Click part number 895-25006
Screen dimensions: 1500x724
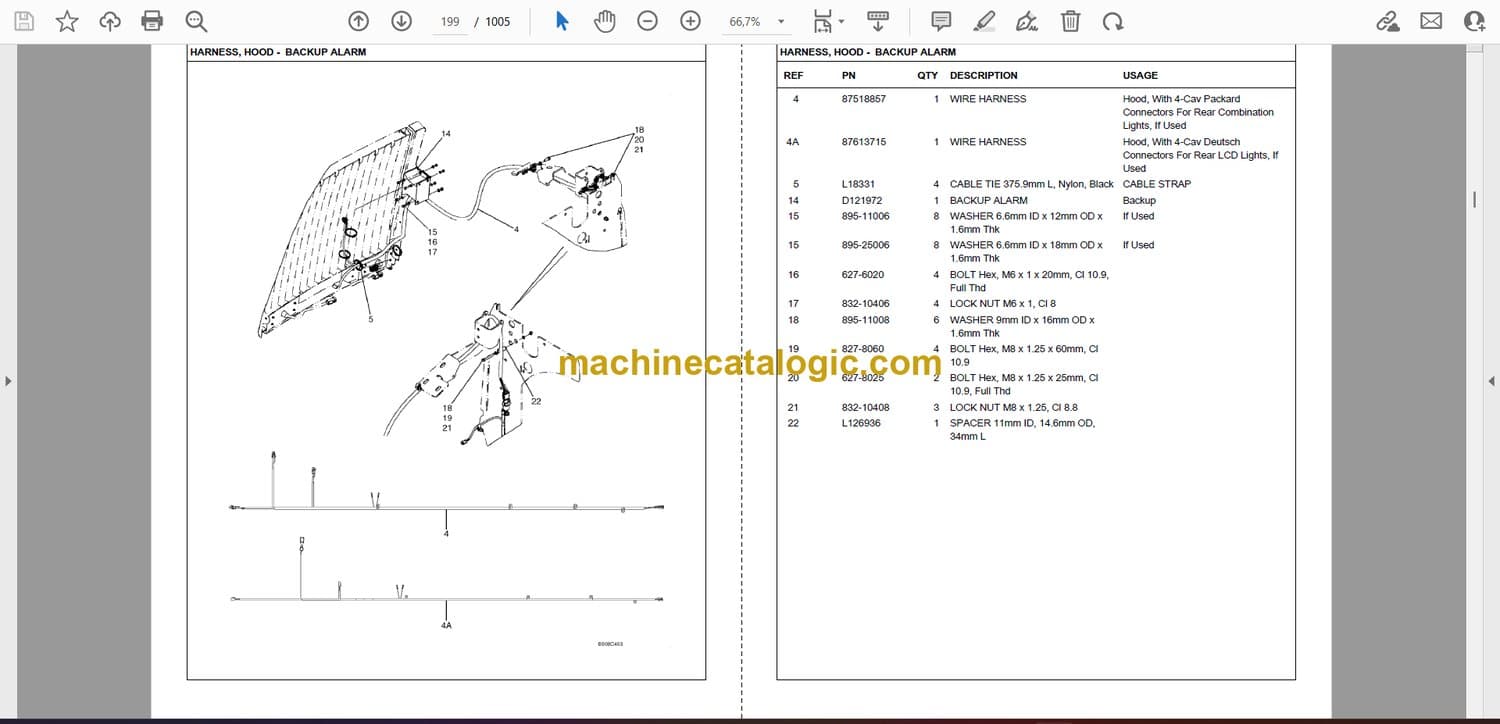coord(866,245)
